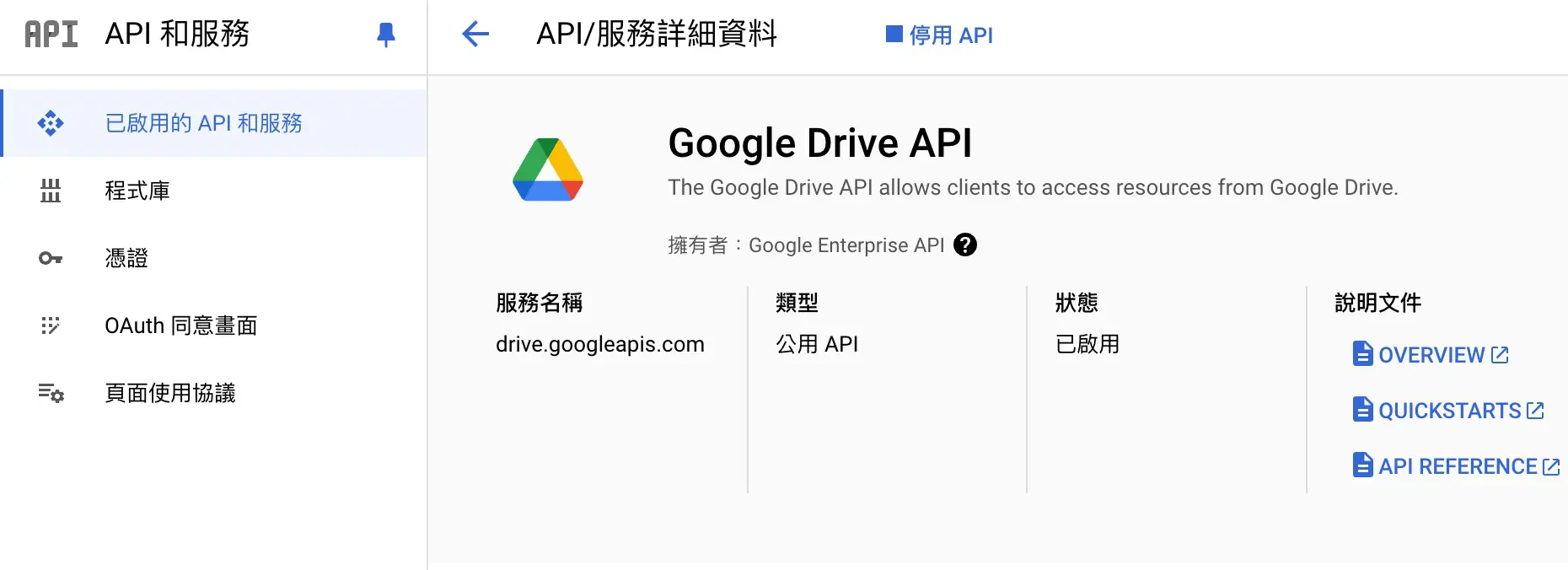Click the 狀態 column header

tap(1077, 303)
